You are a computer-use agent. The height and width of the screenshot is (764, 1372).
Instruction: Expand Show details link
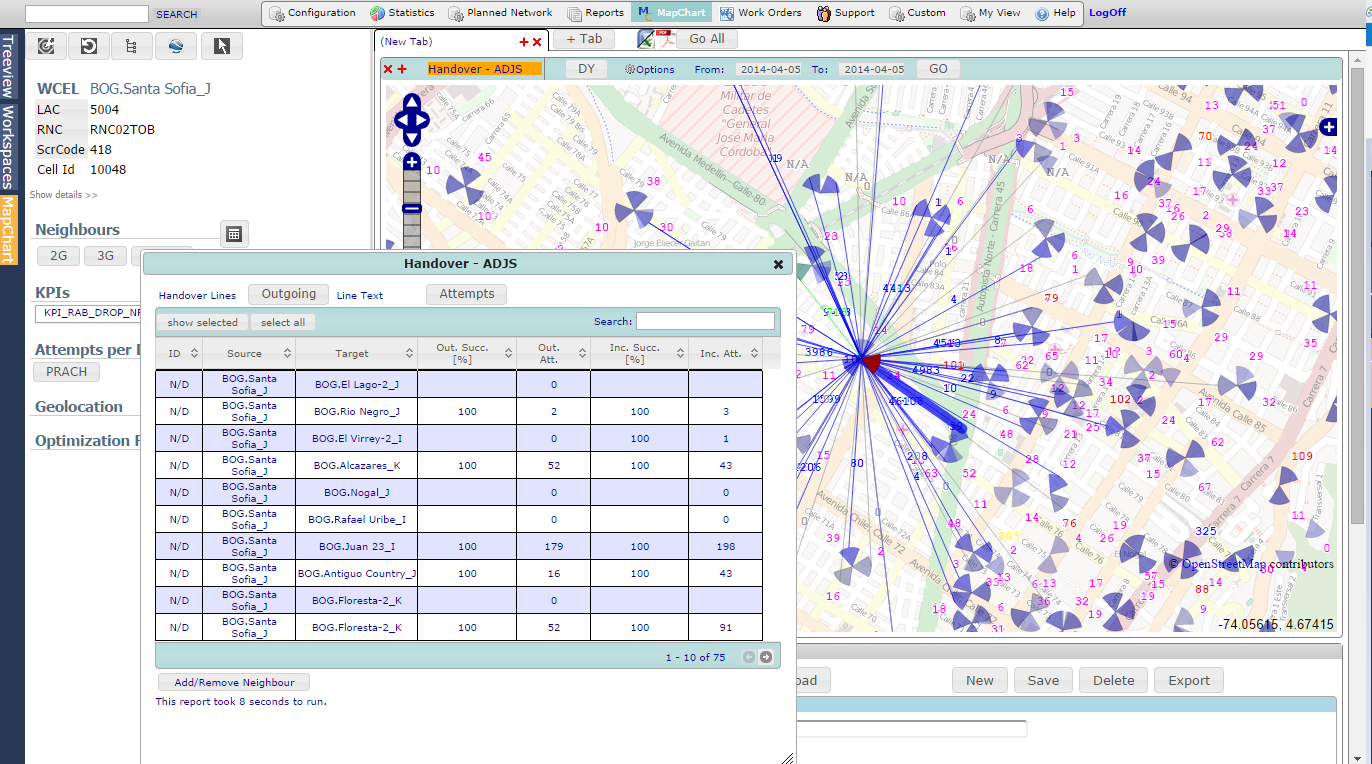click(64, 195)
